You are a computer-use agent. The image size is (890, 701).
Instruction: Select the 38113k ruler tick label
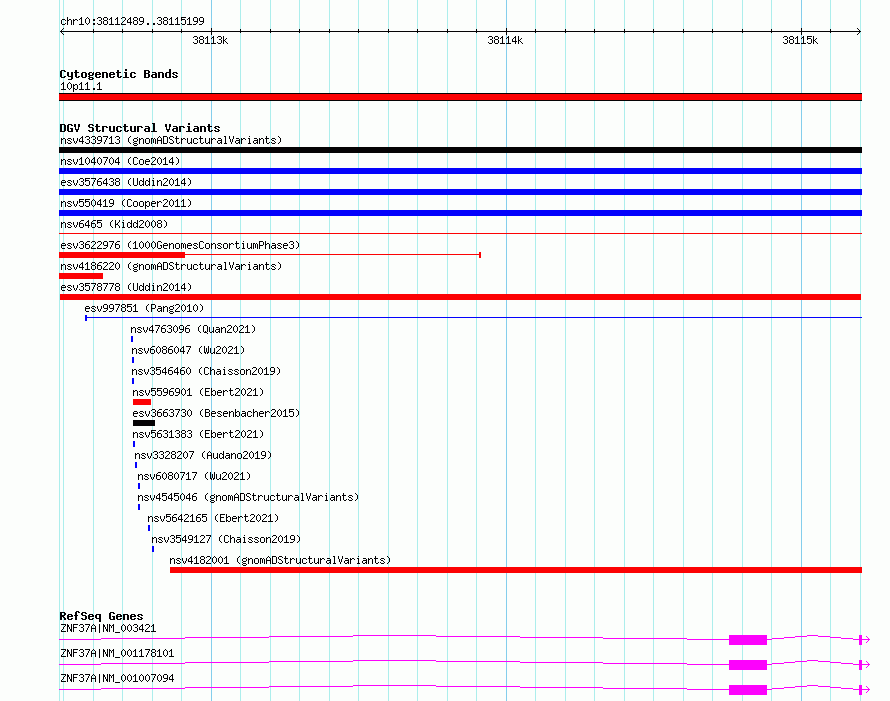click(210, 40)
